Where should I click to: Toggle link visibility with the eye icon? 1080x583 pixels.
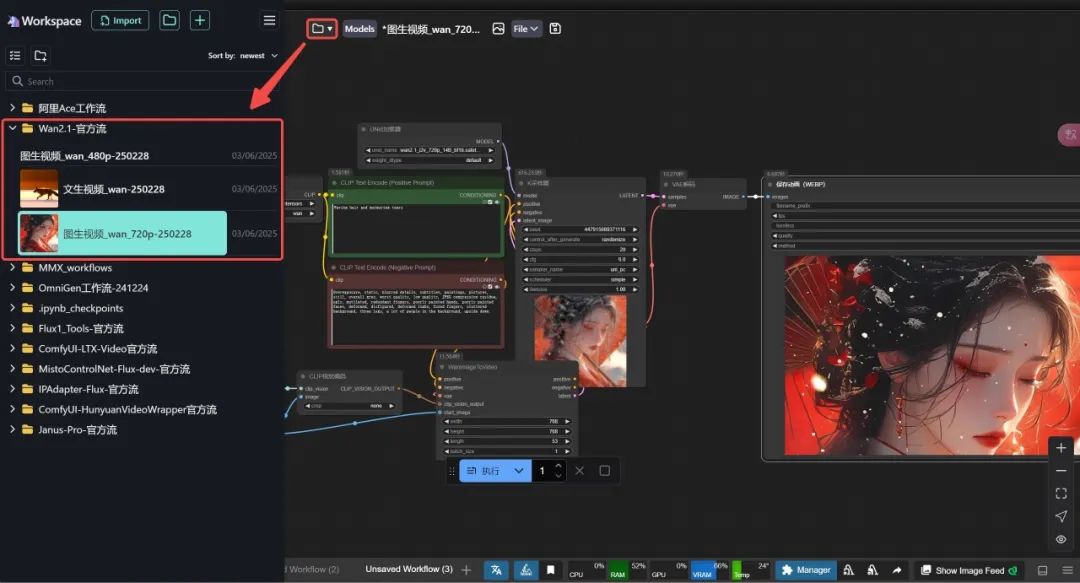click(x=1061, y=539)
